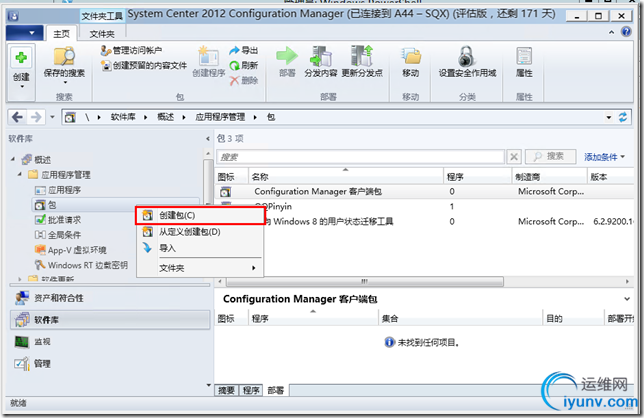Viewport: 644px width, 418px height.
Task: Go back with navigation arrow
Action: pyautogui.click(x=17, y=117)
